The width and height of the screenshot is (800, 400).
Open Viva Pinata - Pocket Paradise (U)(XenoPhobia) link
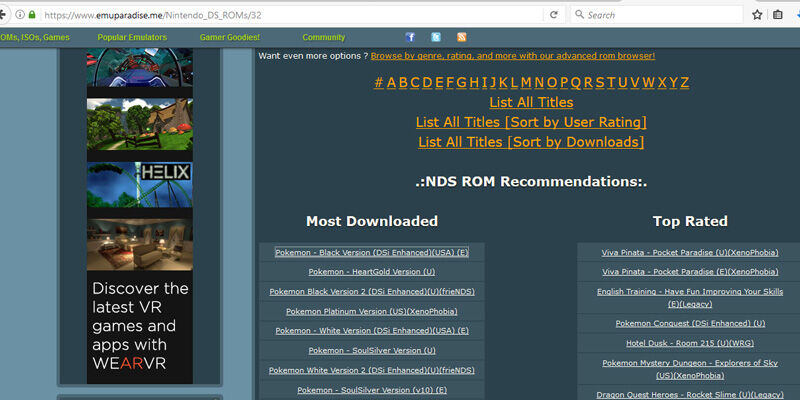tap(690, 253)
